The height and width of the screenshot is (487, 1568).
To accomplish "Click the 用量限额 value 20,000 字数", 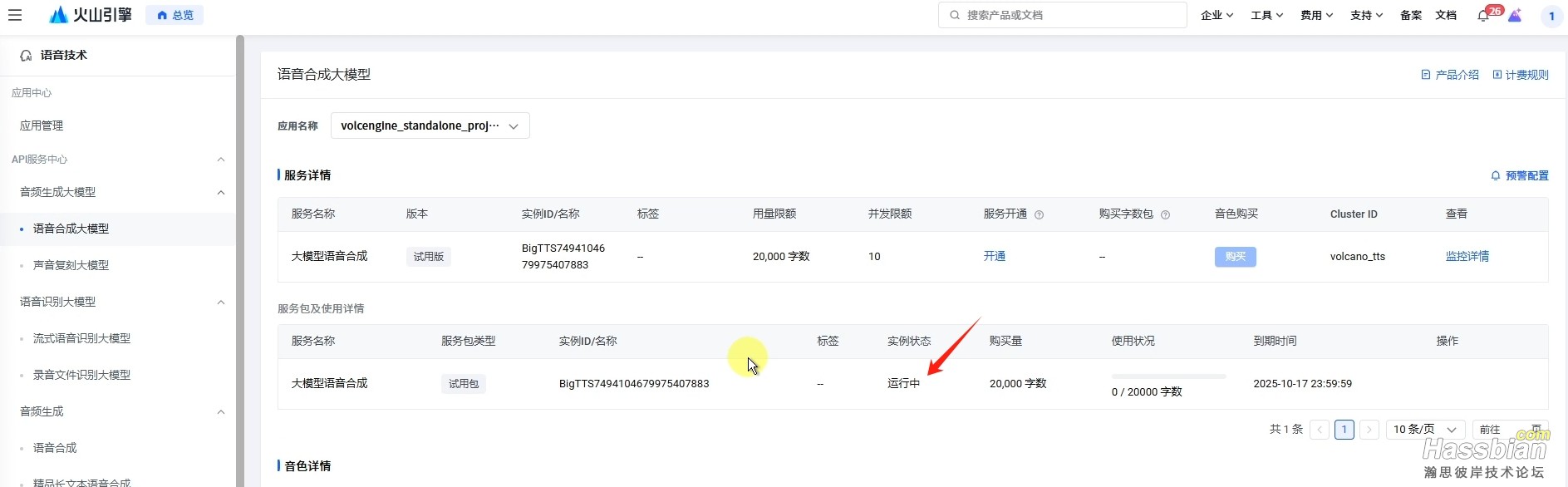I will point(781,257).
